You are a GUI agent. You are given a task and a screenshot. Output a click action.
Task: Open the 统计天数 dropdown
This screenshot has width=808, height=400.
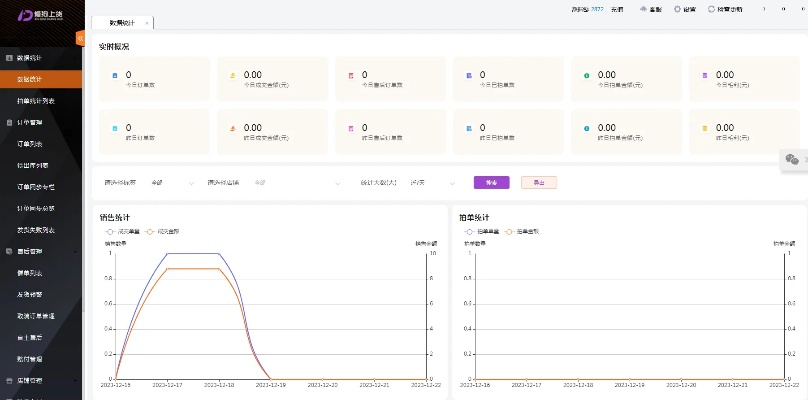click(432, 182)
